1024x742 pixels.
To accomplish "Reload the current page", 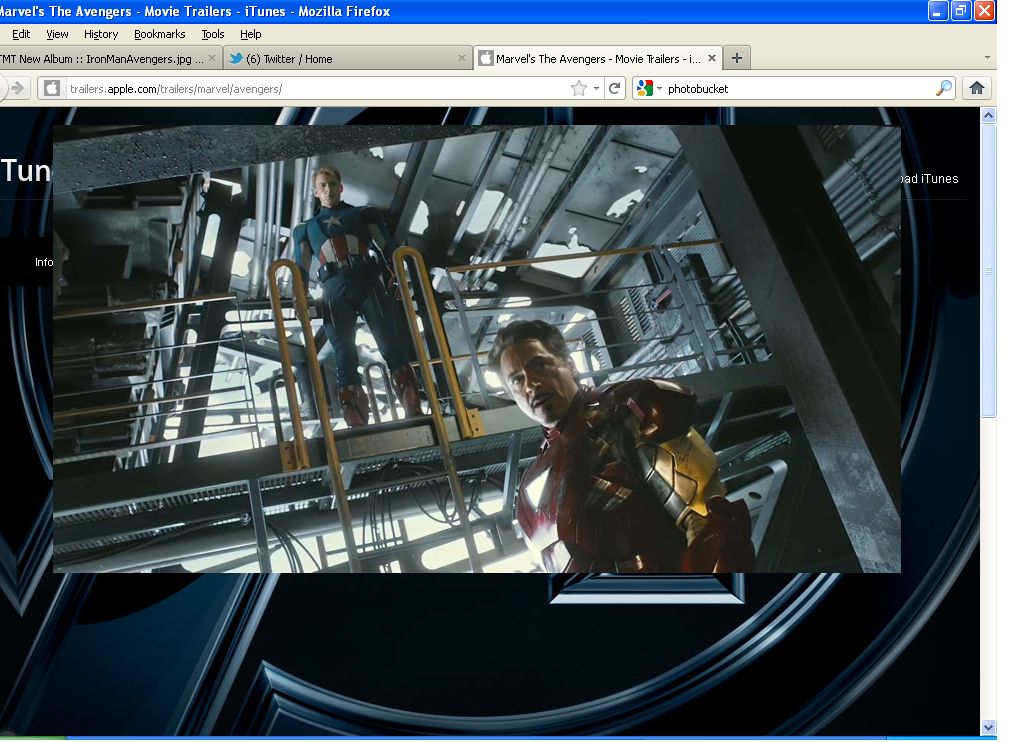I will 615,88.
